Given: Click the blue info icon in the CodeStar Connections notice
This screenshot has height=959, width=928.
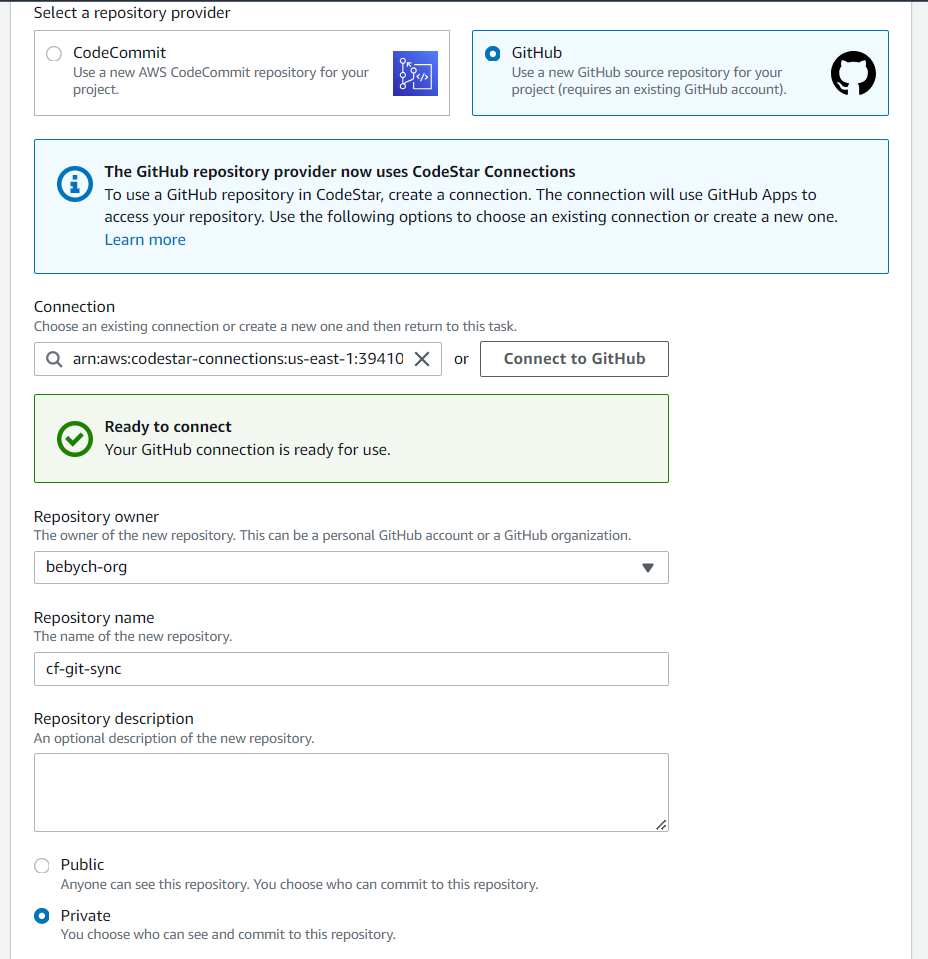Looking at the screenshot, I should tap(75, 183).
